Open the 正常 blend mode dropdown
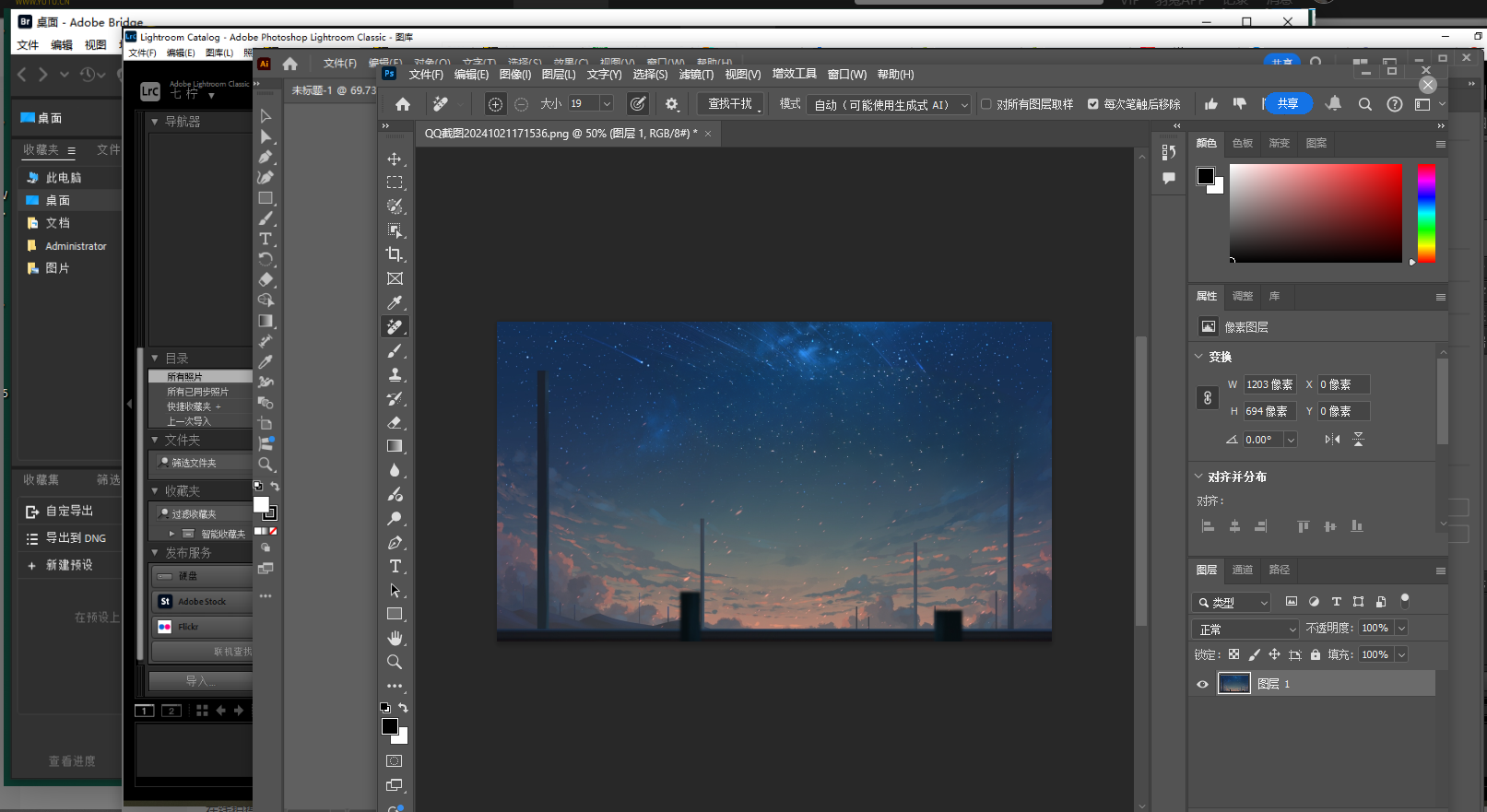The height and width of the screenshot is (812, 1487). [x=1245, y=629]
